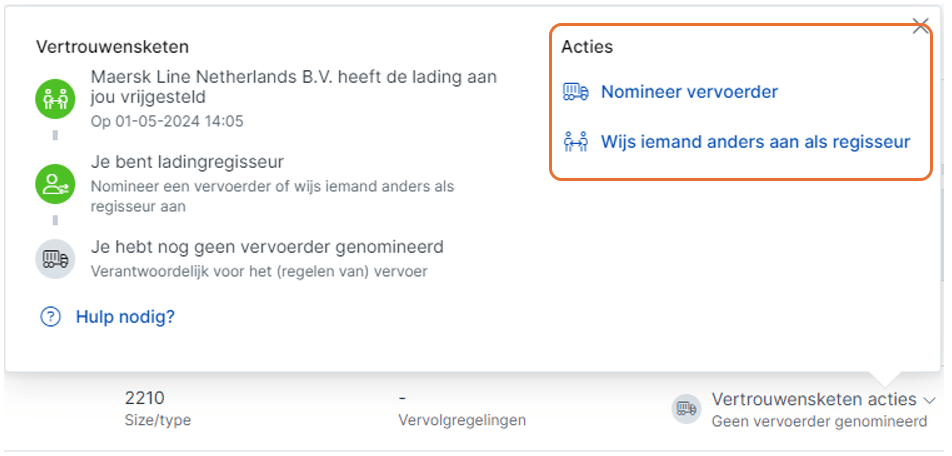Choose 'Wijs iemand anders aan als regisseur'

[755, 142]
